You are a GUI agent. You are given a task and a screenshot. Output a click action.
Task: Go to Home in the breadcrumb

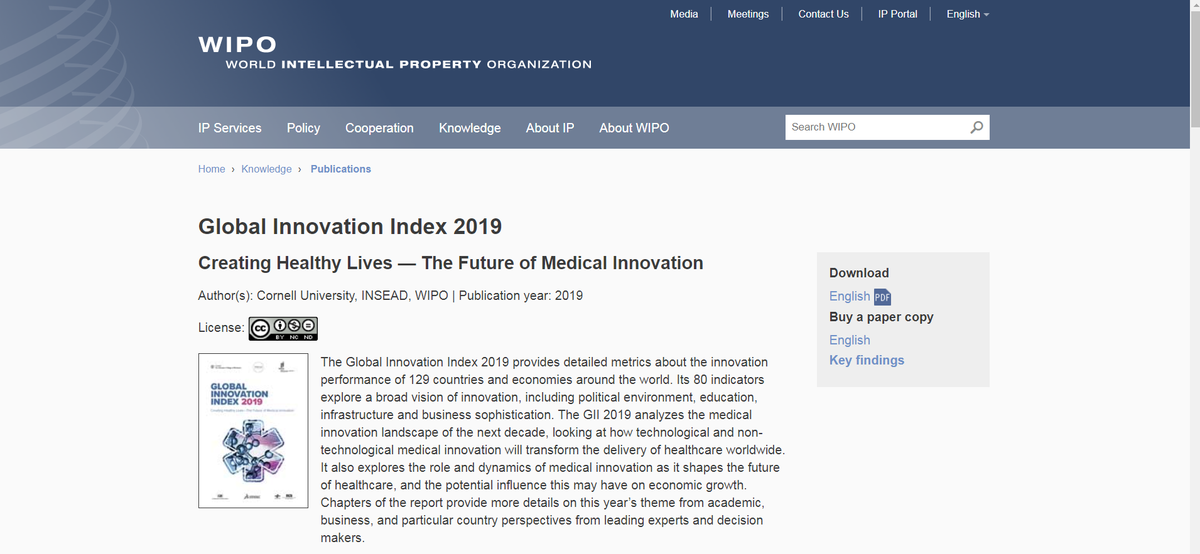click(212, 169)
